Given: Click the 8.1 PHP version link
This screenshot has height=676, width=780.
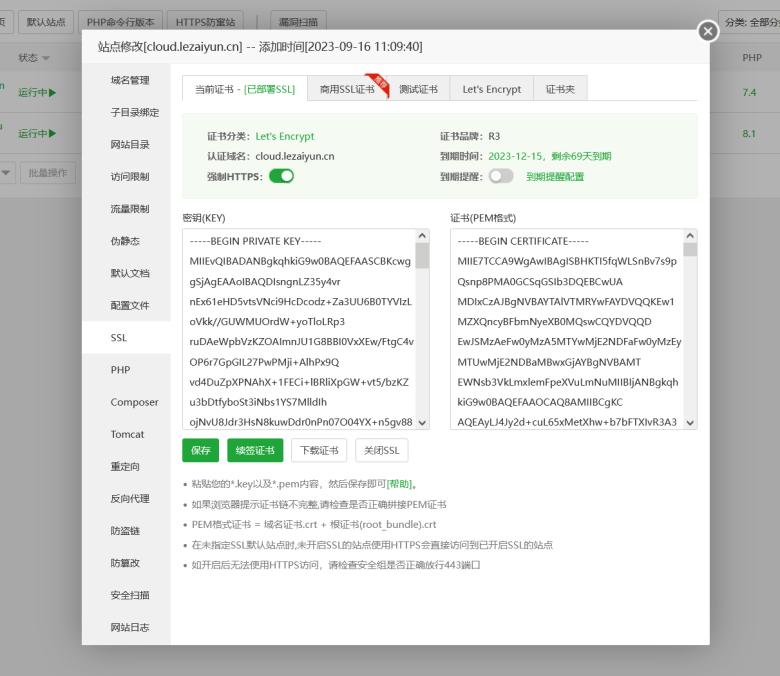Looking at the screenshot, I should click(x=749, y=133).
